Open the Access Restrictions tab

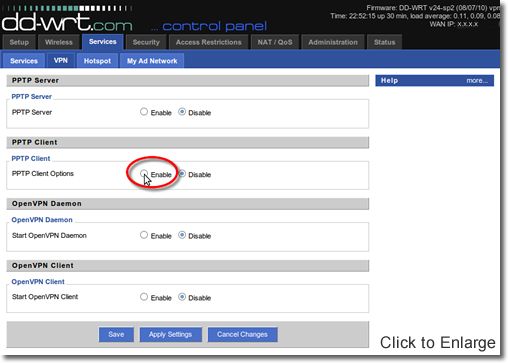[x=209, y=42]
